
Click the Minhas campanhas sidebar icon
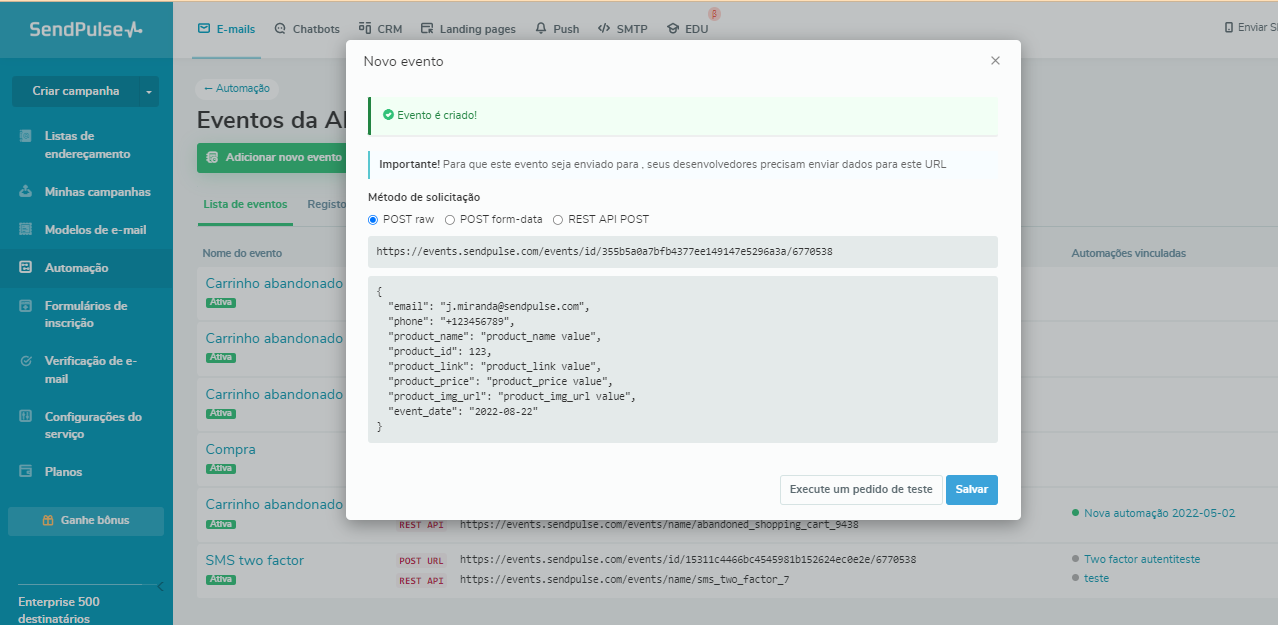click(26, 192)
